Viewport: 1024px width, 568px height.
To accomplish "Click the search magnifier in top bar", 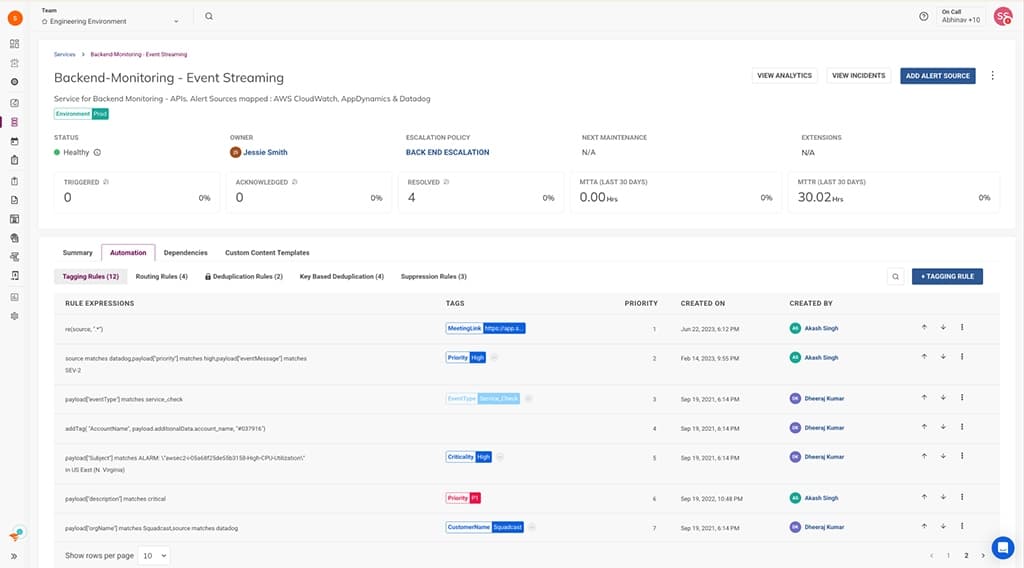I will (x=209, y=16).
